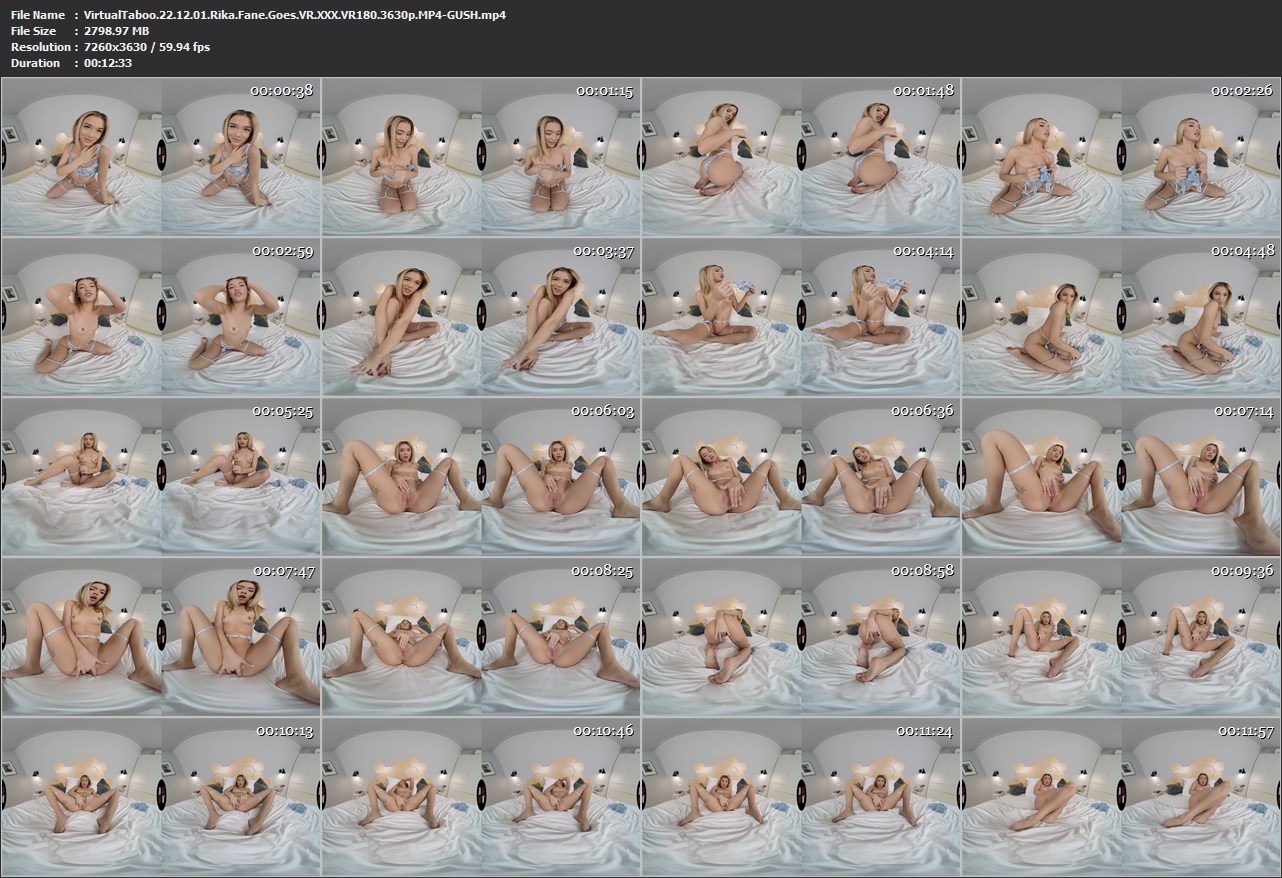Screen dimensions: 1282x878
Task: Click the frame timestamped 00:04:14
Action: coord(801,318)
